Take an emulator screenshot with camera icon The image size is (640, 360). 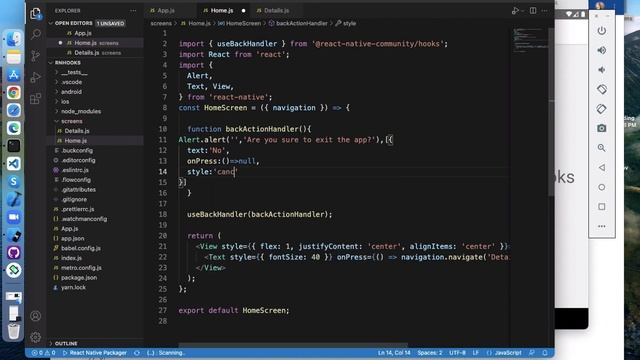pyautogui.click(x=602, y=128)
